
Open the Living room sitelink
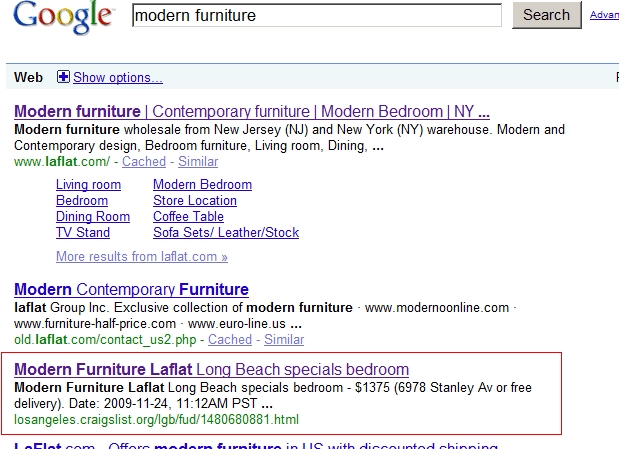point(88,185)
